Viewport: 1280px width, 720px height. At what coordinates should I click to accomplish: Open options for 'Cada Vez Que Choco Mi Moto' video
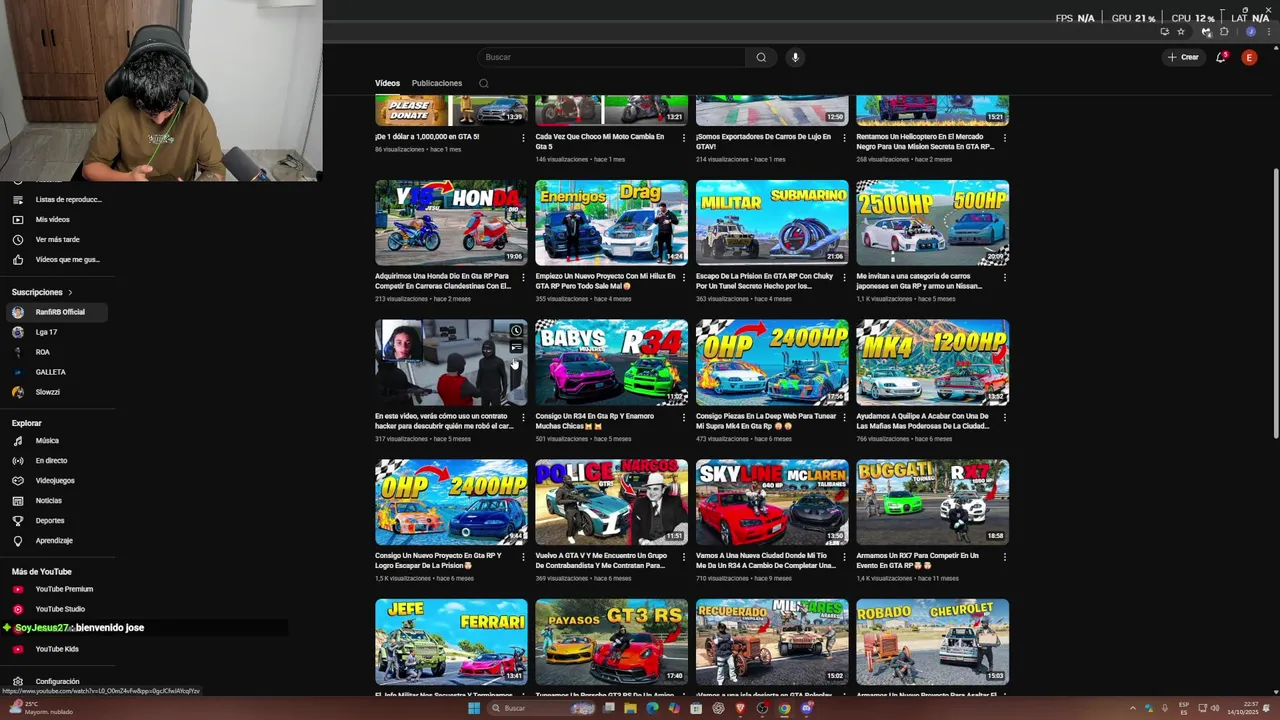click(x=683, y=137)
